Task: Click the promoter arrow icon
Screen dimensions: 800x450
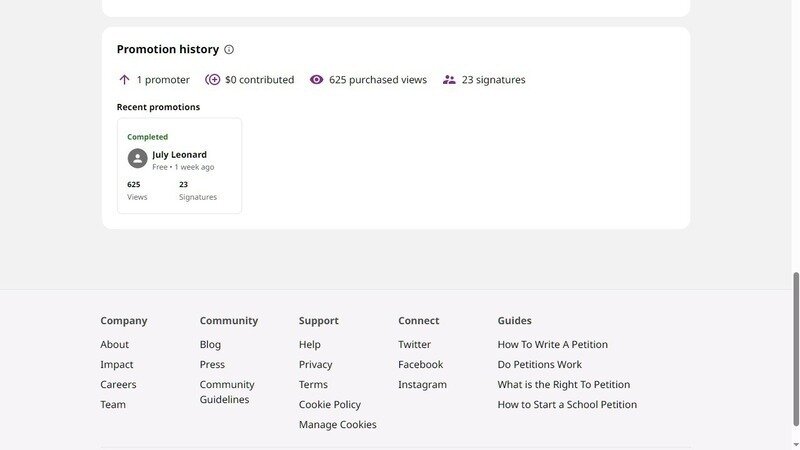Action: 125,80
